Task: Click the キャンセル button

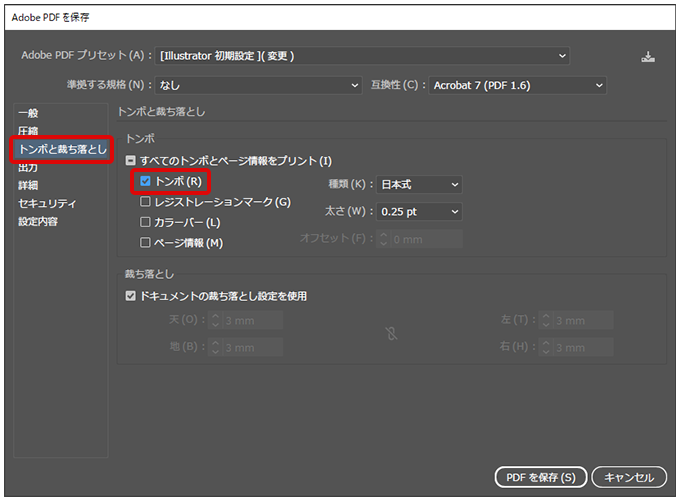Action: tap(629, 477)
